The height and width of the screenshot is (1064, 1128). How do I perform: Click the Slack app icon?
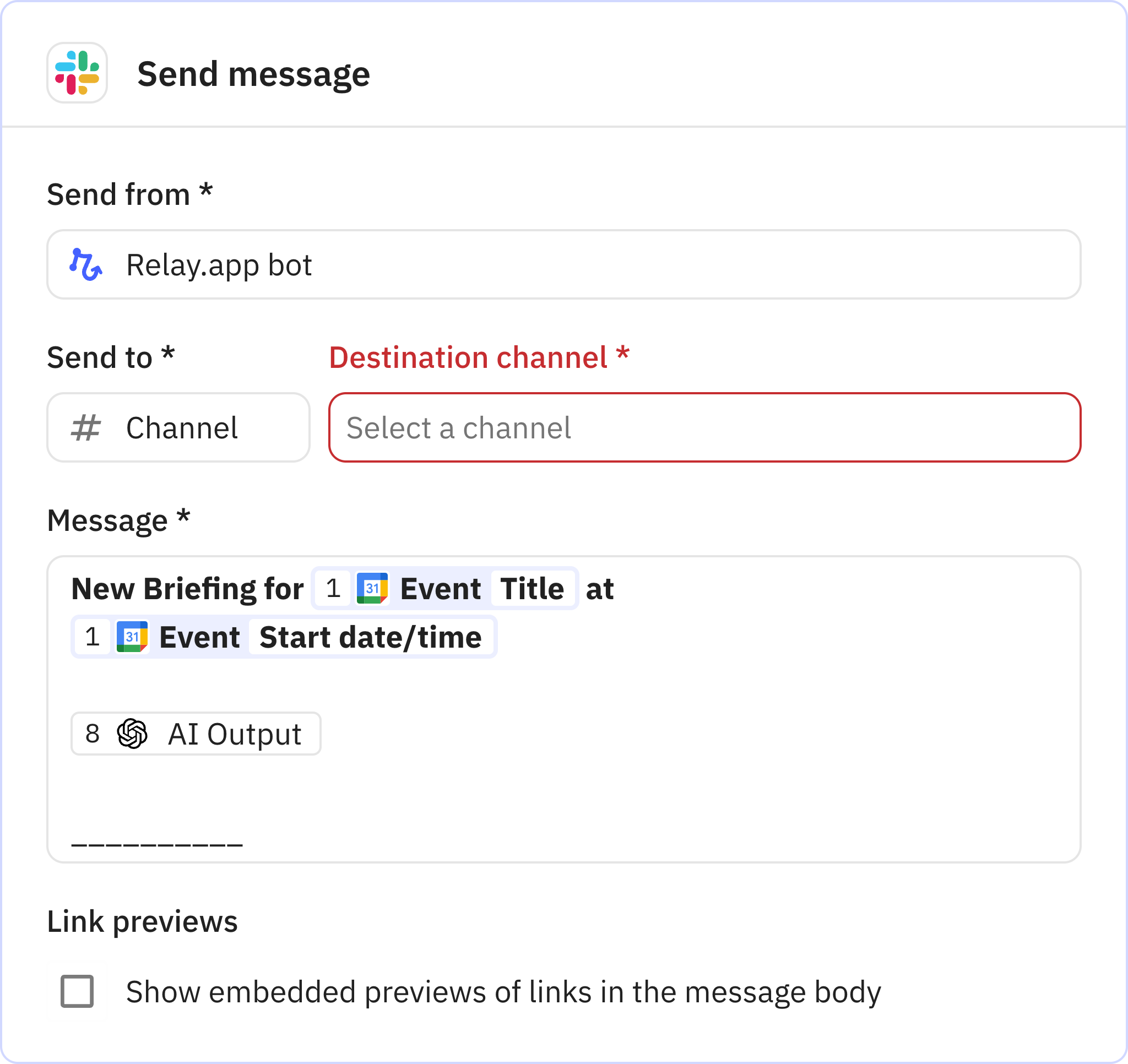coord(77,73)
